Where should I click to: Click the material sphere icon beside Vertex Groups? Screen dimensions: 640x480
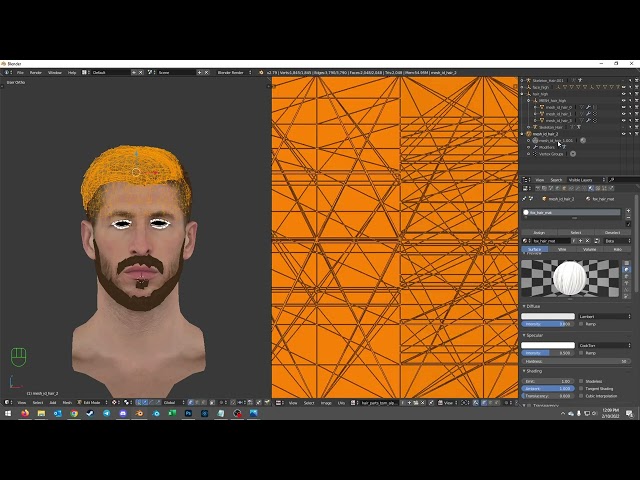tap(573, 154)
